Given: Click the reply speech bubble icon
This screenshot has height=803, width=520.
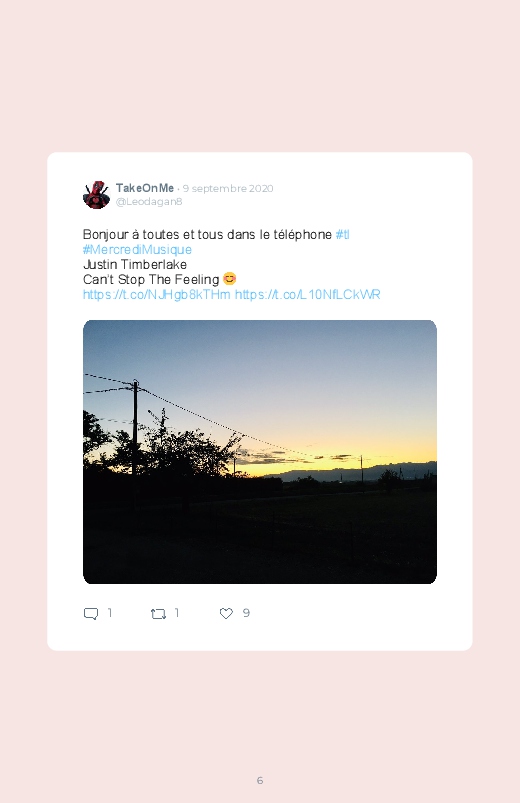Looking at the screenshot, I should click(91, 614).
